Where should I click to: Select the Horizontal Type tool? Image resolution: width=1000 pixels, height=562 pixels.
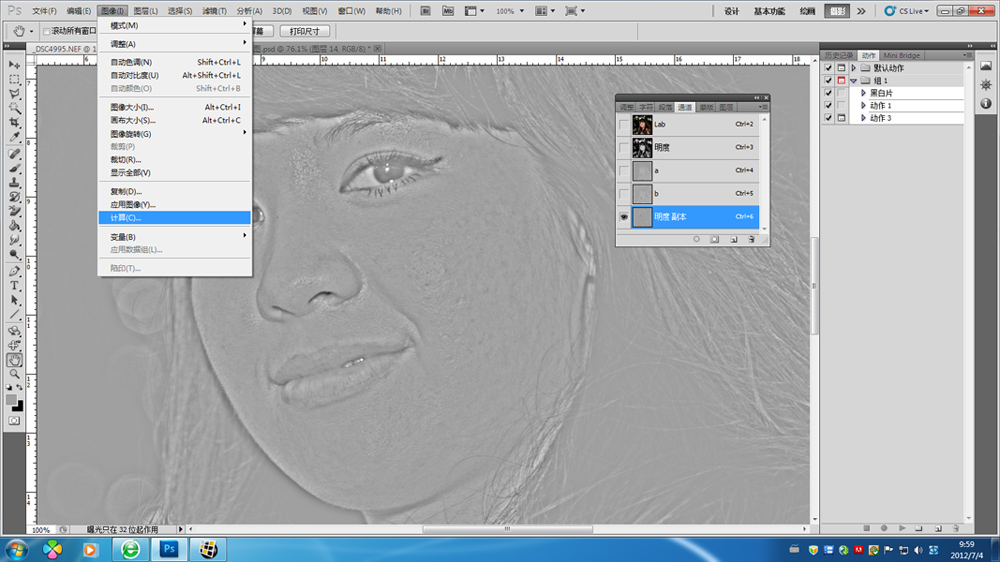15,285
